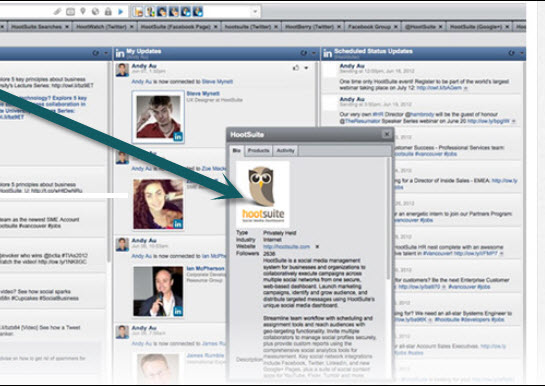
Task: Click Steve Mynett's profile photo thumbnail
Action: coord(158,117)
